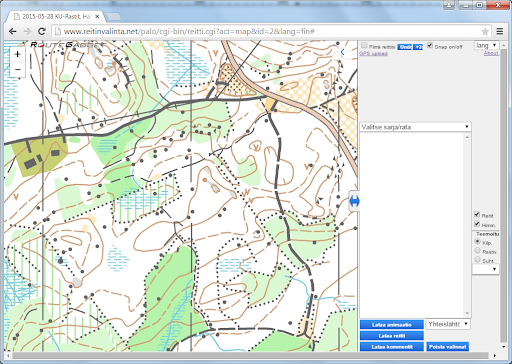512x364 pixels.
Task: Bookmark this page with the star icon
Action: [x=485, y=32]
